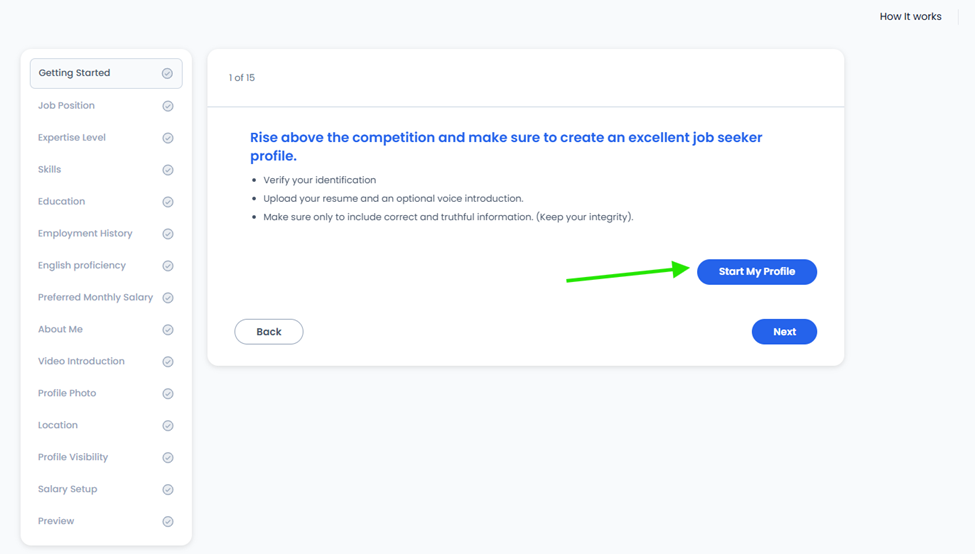The height and width of the screenshot is (554, 975).
Task: Click the checkmark icon beside English proficiency
Action: point(168,266)
